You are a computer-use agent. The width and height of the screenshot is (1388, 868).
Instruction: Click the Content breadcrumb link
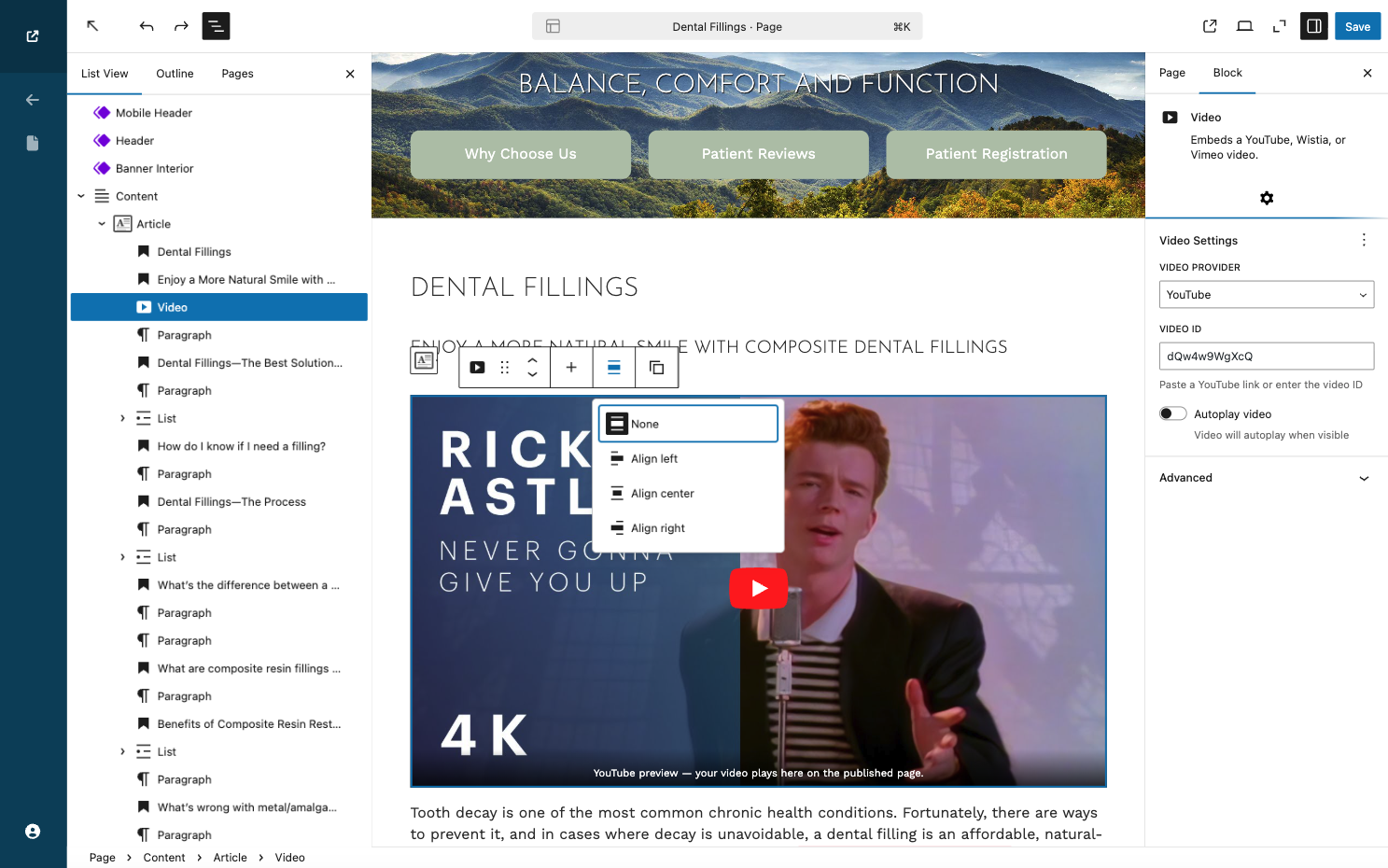tap(164, 858)
